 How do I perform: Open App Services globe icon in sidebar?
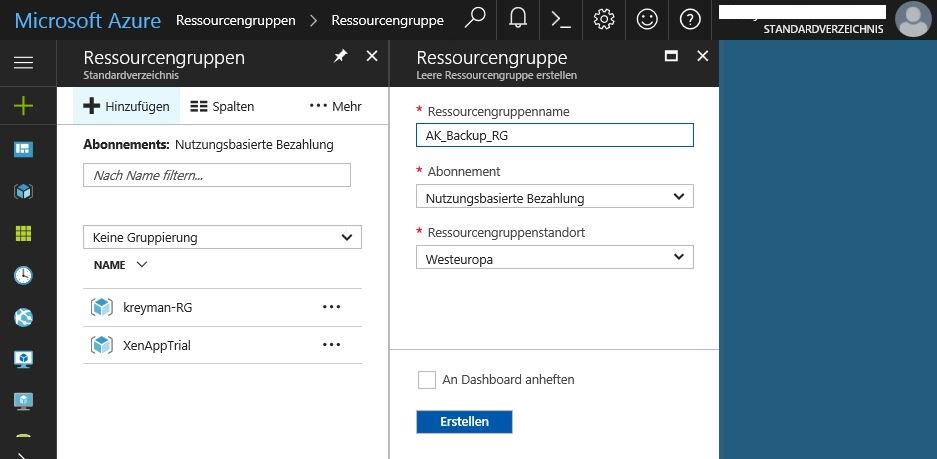(23, 317)
